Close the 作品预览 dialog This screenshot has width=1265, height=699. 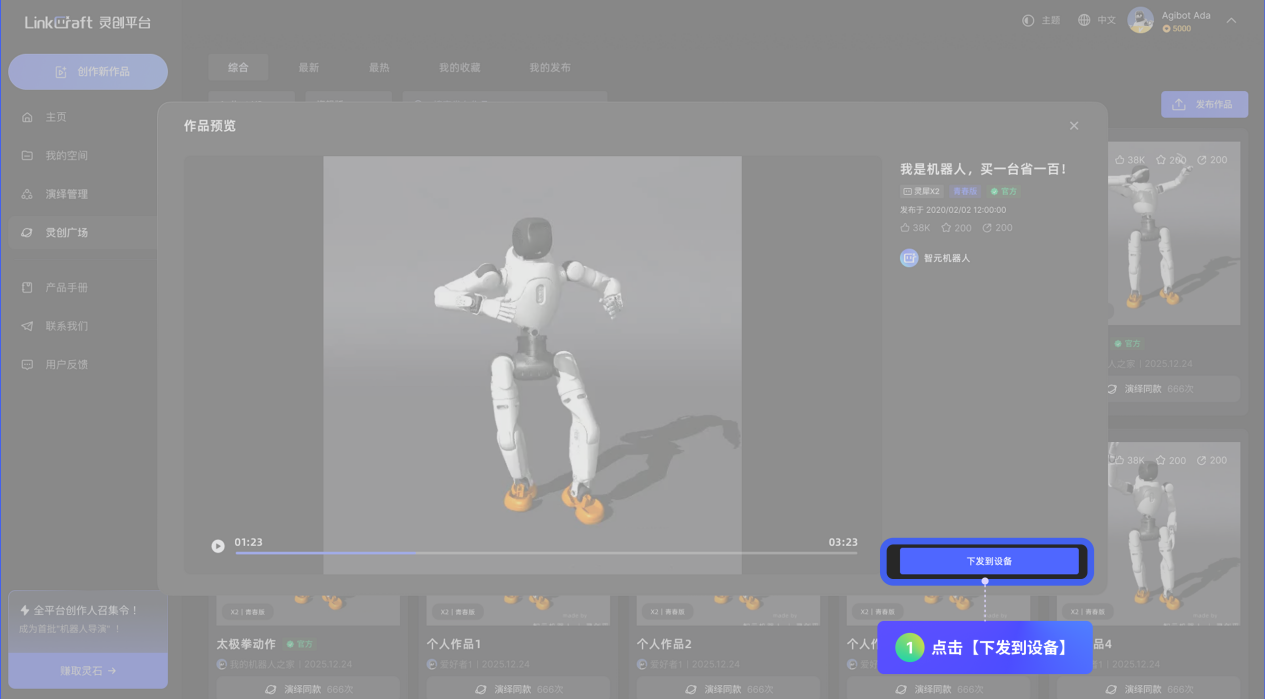click(1074, 126)
